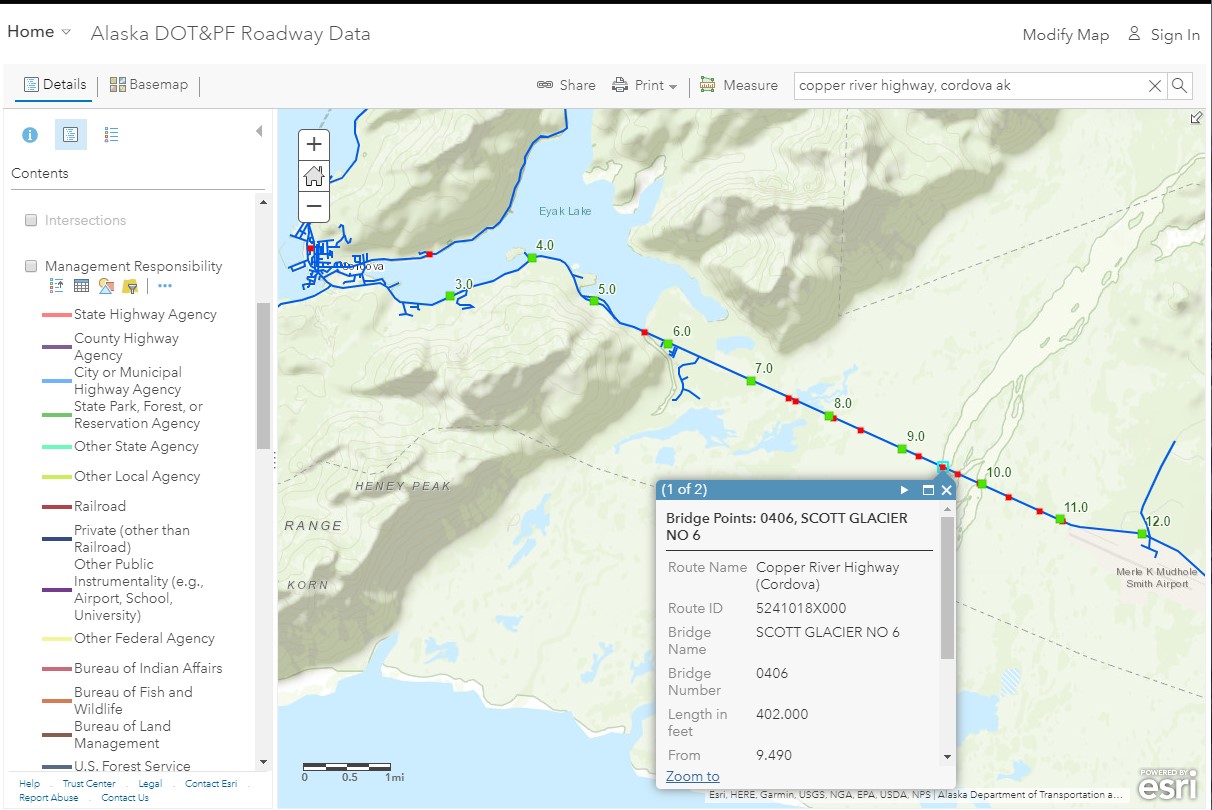Click the About (info) icon in side panel
Screen dimensions: 1212x810
(x=30, y=135)
